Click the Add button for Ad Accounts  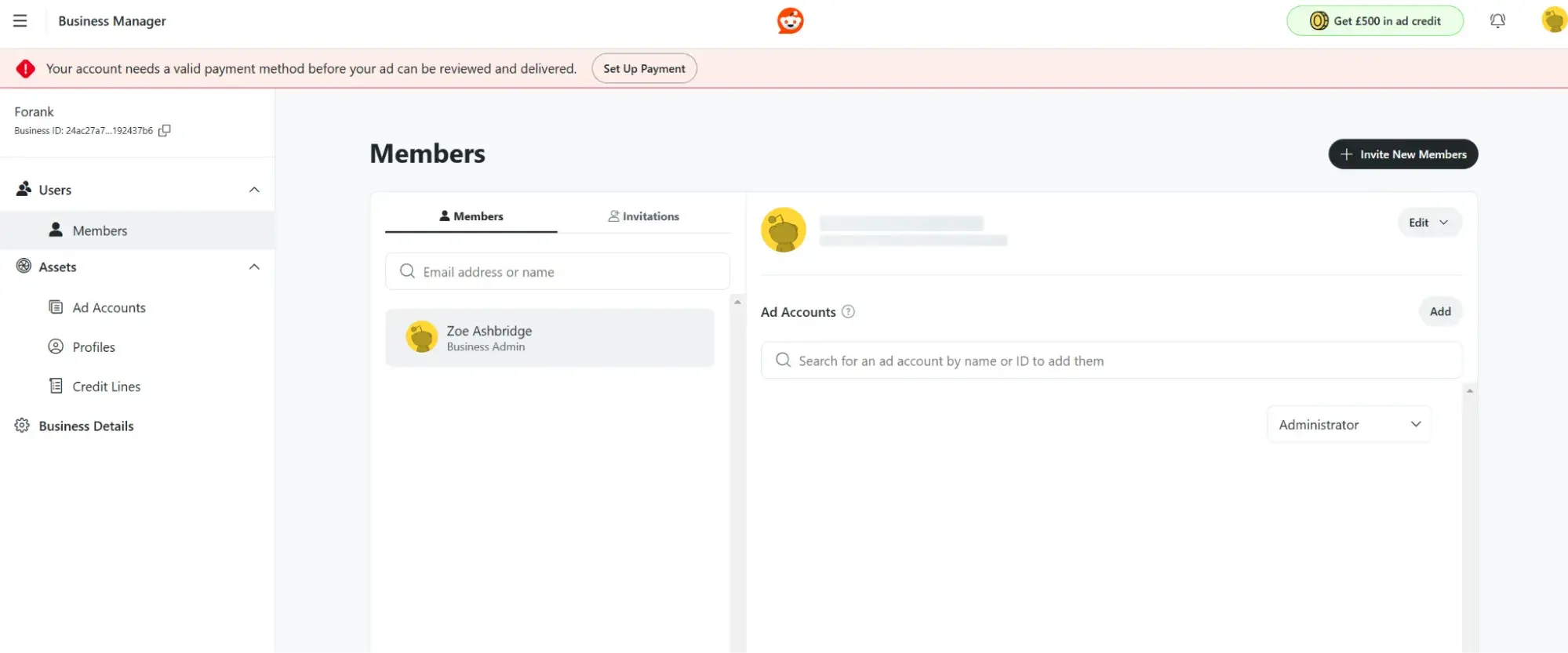pos(1440,311)
